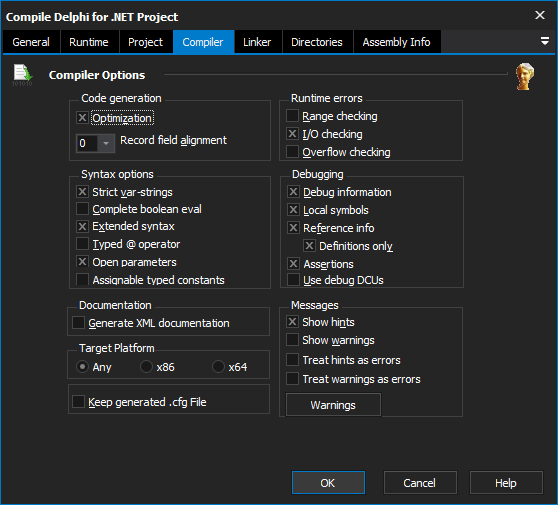This screenshot has height=505, width=558.
Task: Close the Compile Delphi dialog
Action: (x=540, y=15)
